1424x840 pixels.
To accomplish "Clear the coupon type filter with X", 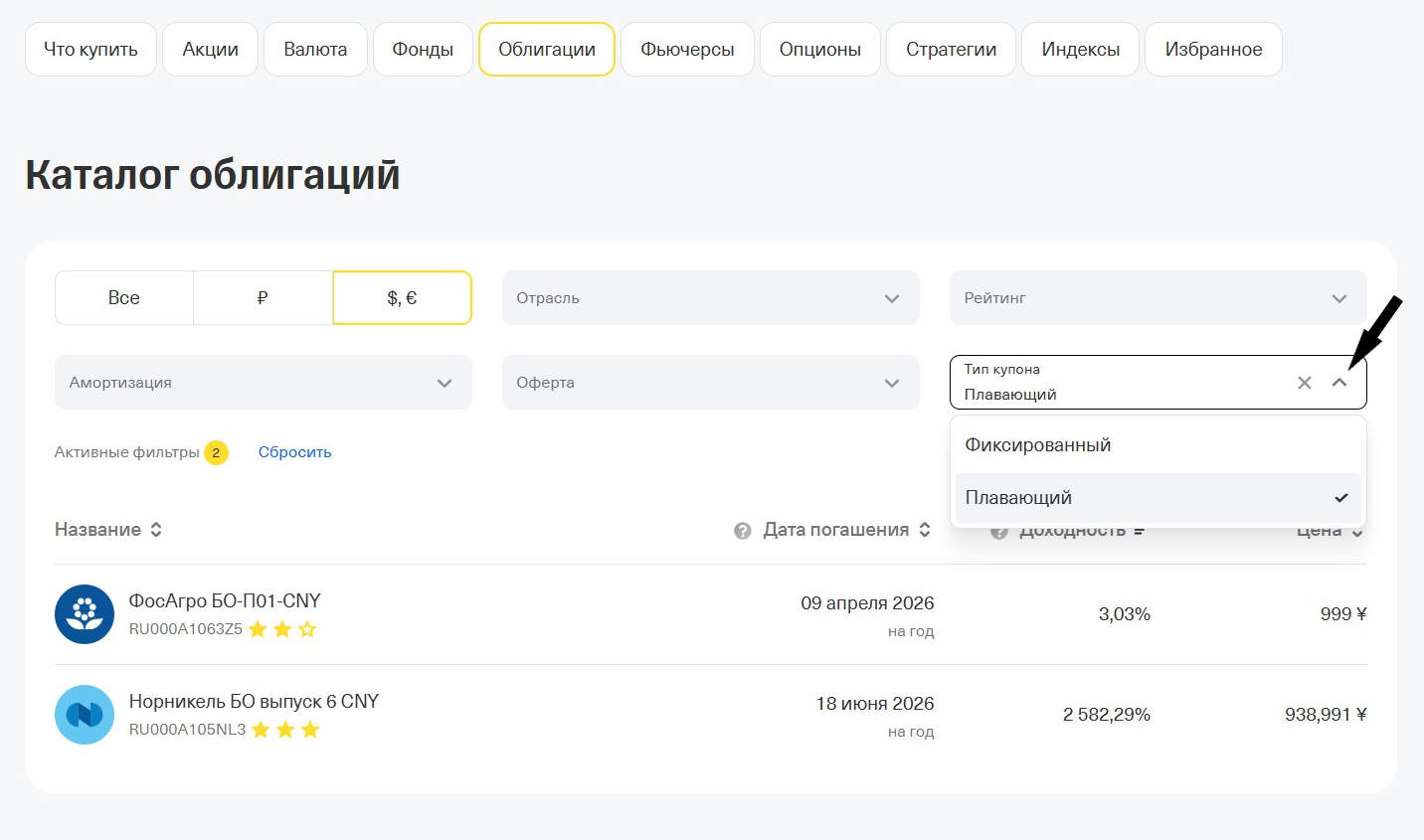I will click(x=1305, y=383).
